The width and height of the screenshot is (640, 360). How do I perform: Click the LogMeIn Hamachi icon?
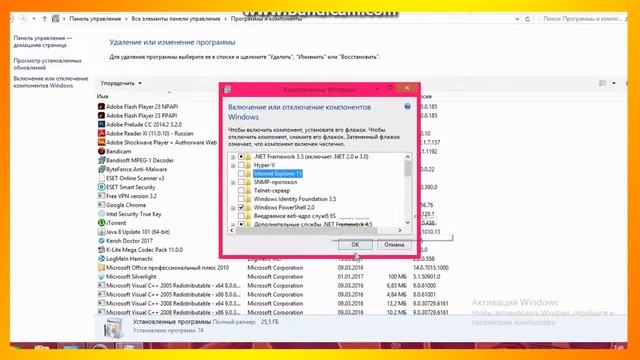(101, 259)
